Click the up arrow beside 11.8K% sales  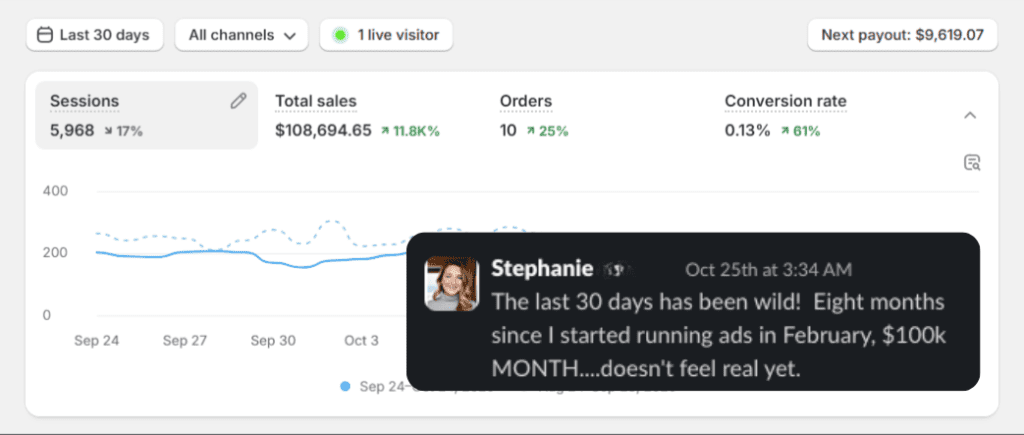tap(385, 131)
